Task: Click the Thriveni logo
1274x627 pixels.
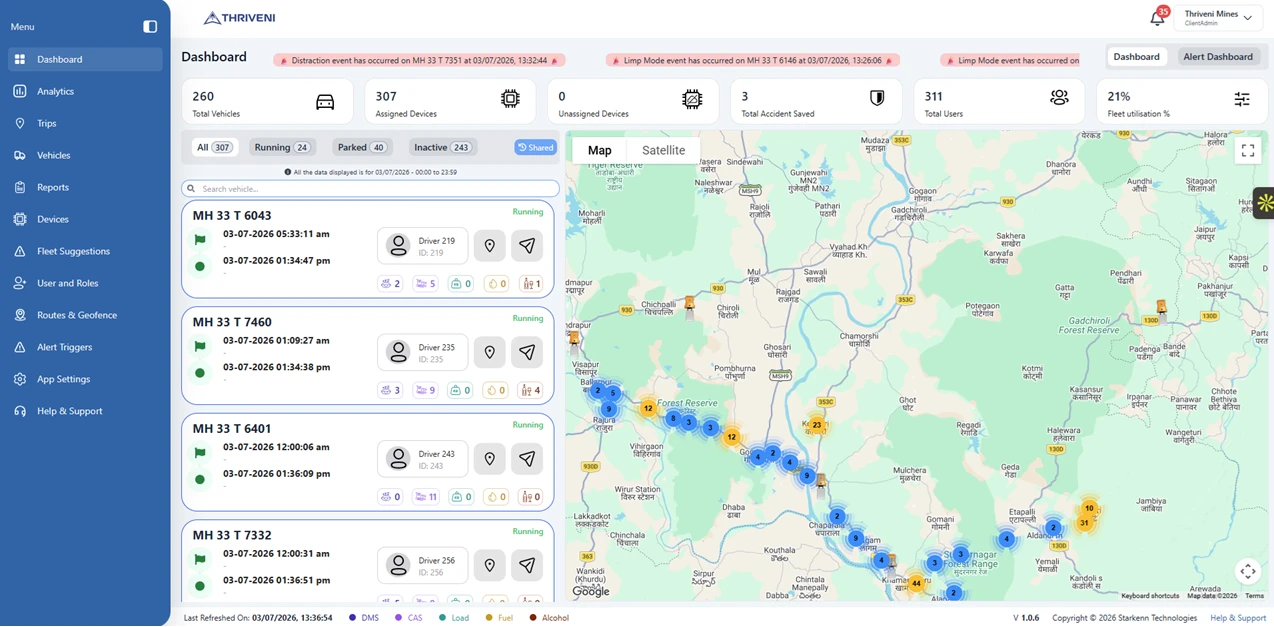Action: [239, 18]
